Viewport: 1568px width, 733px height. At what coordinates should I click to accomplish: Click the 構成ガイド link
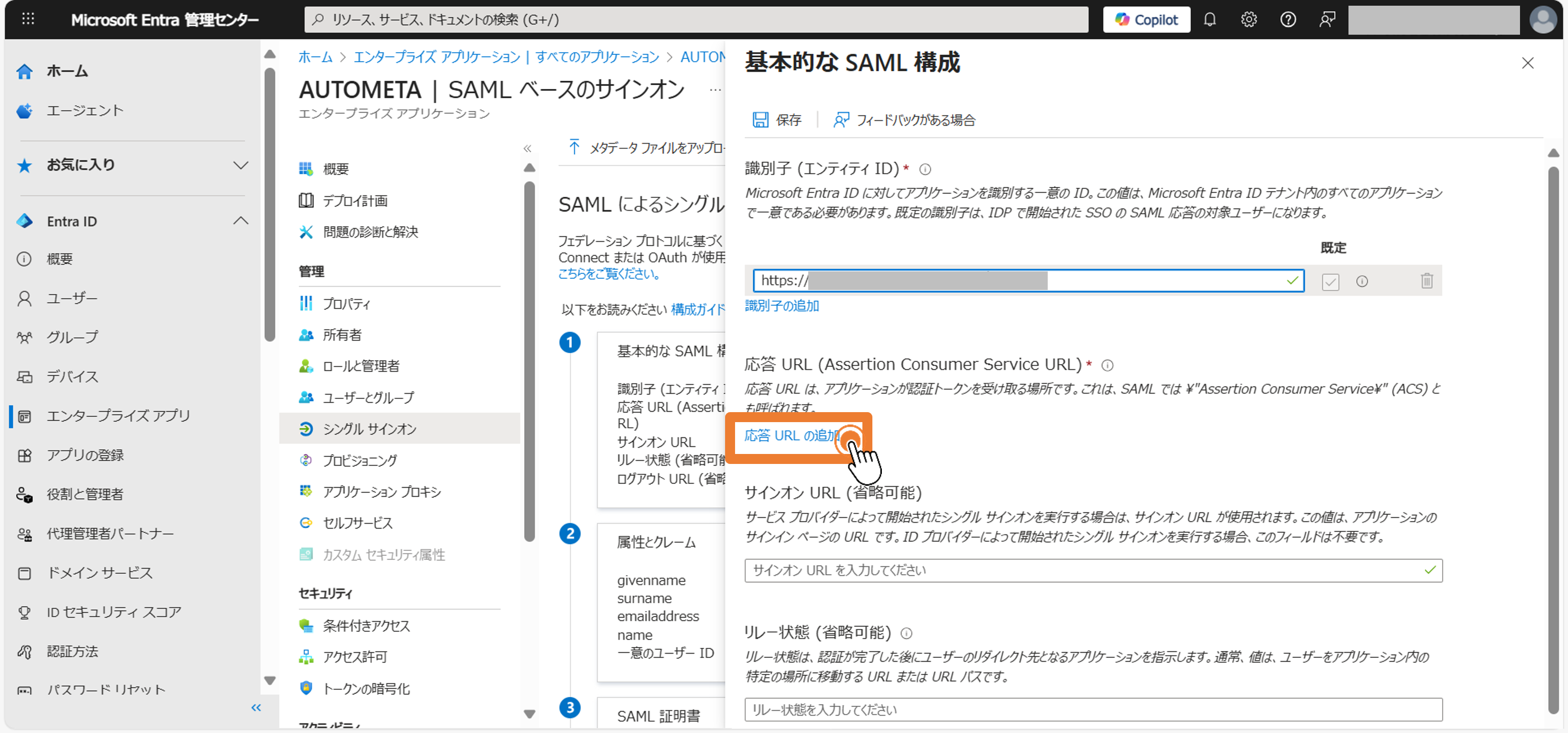[698, 310]
